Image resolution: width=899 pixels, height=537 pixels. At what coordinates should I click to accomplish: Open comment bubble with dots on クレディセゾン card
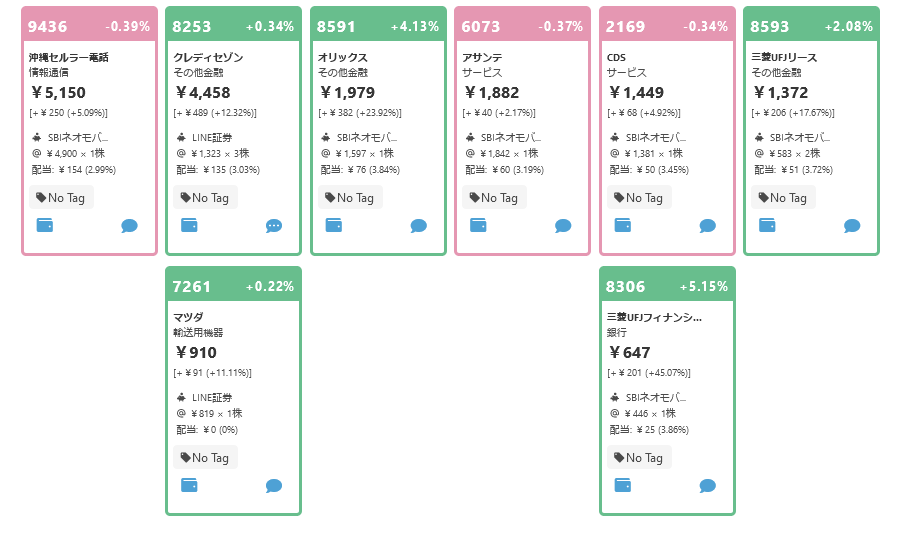pyautogui.click(x=274, y=226)
